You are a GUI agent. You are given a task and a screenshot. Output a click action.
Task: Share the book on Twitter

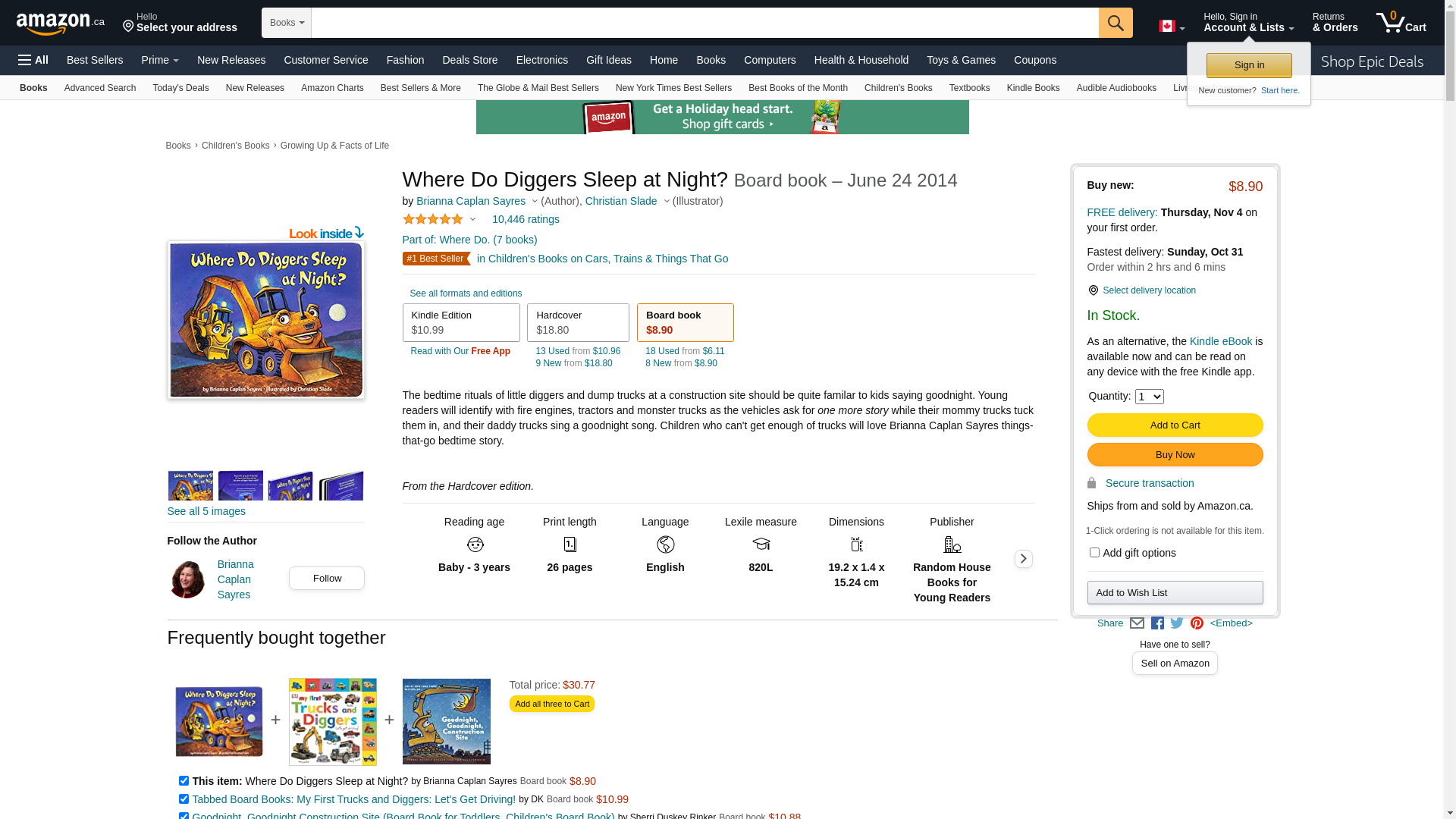(x=1177, y=623)
